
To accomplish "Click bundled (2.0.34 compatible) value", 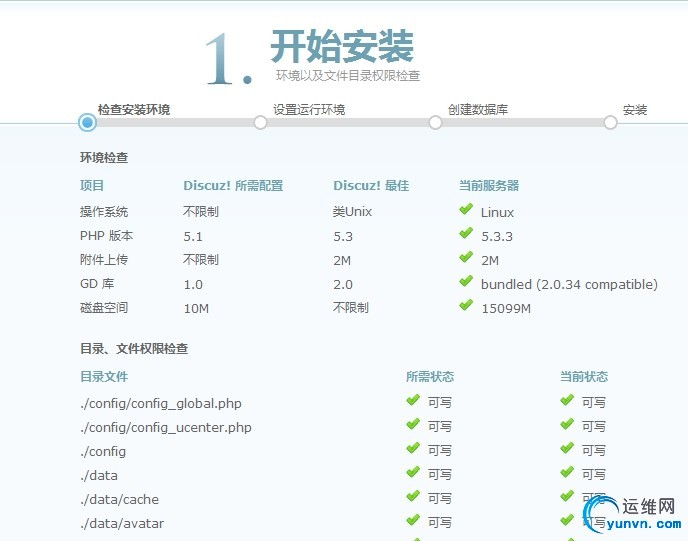I will [x=569, y=285].
